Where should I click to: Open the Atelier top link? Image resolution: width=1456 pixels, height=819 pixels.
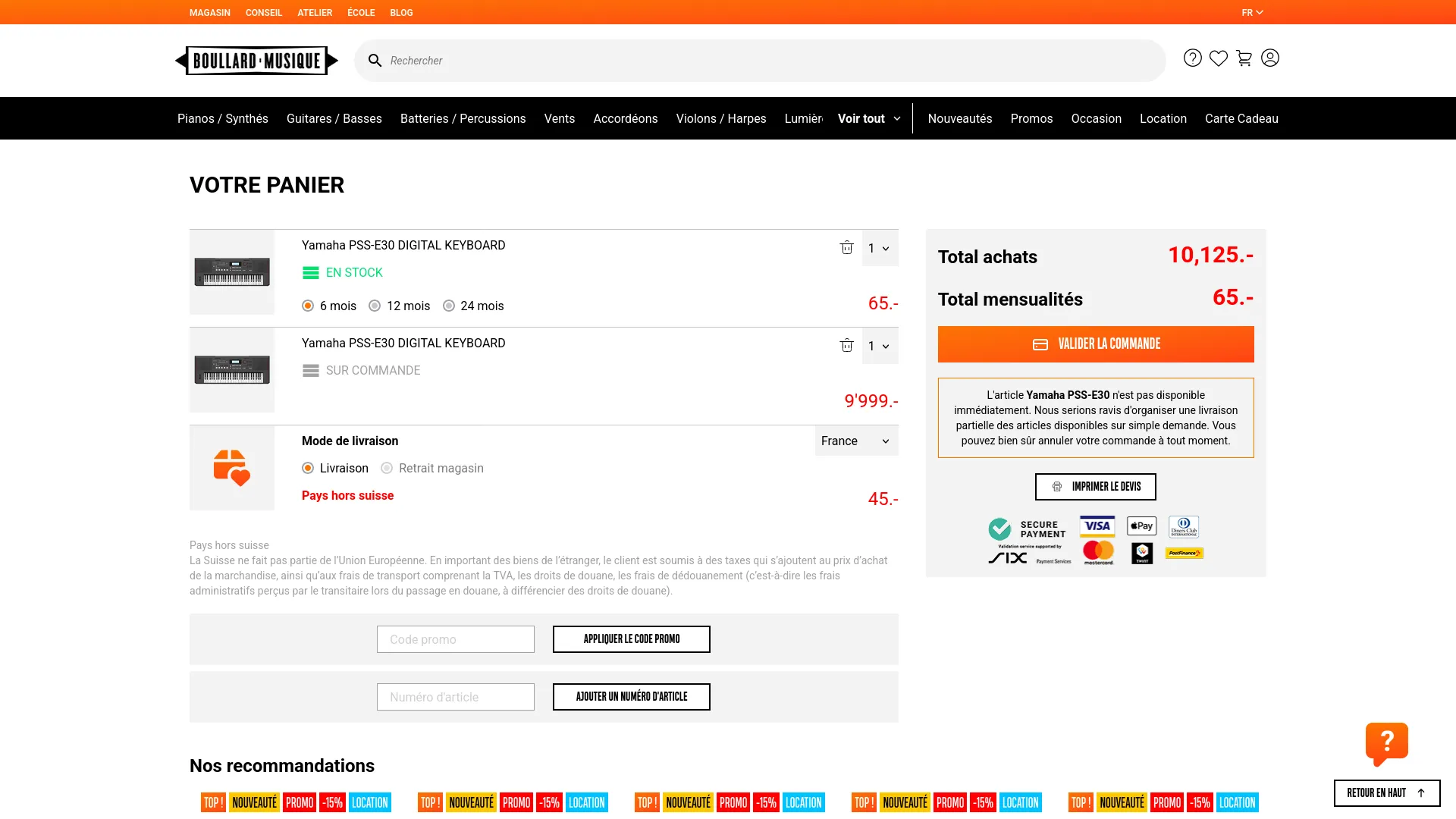315,13
